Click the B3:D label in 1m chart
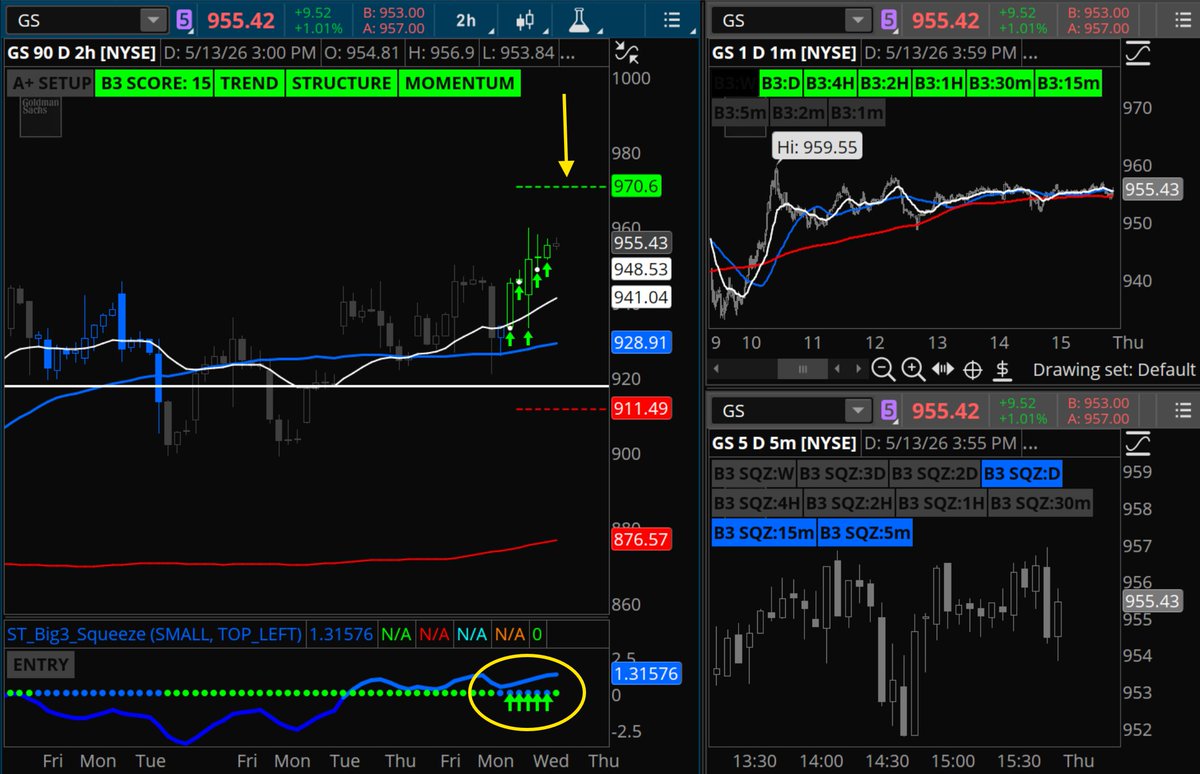Viewport: 1200px width, 774px height. pyautogui.click(x=780, y=84)
